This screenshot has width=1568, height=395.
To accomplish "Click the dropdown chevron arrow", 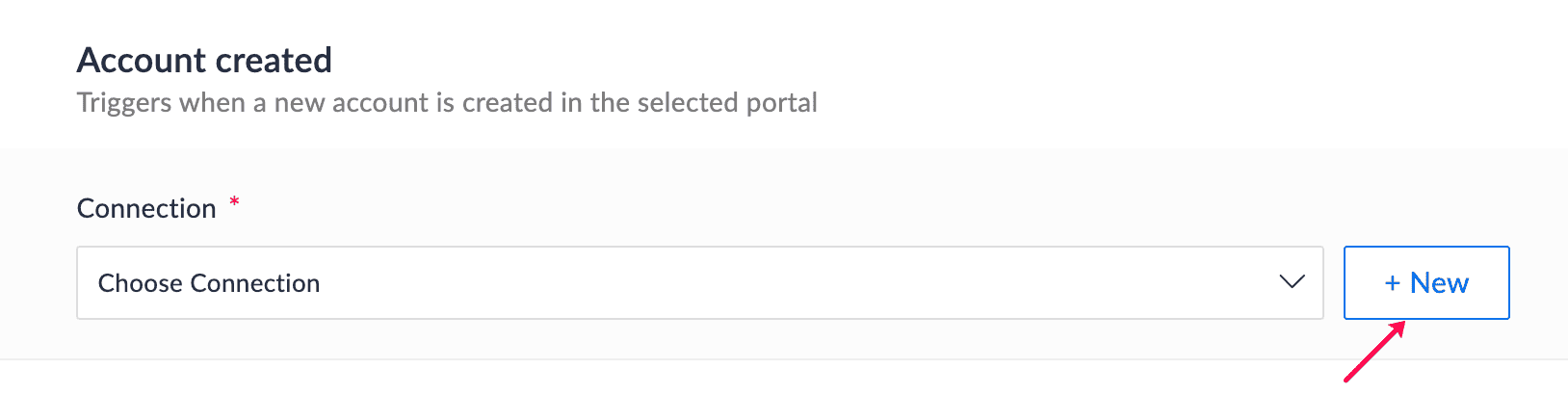I will click(x=1292, y=282).
